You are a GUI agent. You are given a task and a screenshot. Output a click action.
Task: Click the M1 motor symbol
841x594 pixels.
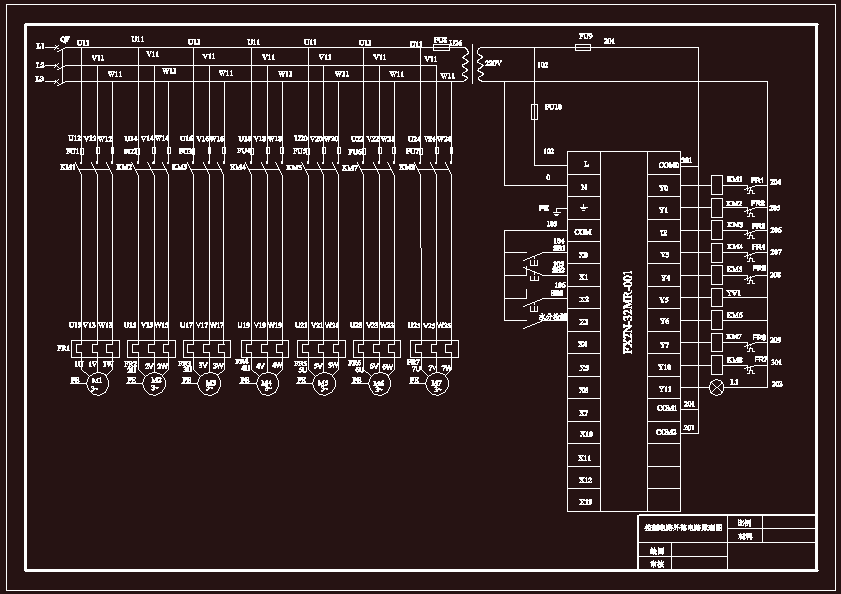[98, 384]
